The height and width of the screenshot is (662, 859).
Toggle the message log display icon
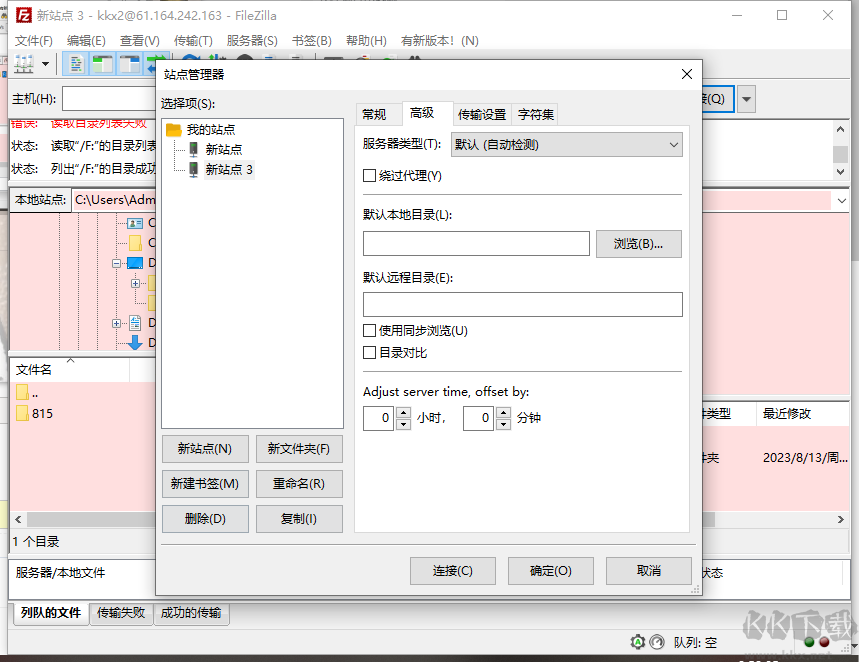point(76,64)
